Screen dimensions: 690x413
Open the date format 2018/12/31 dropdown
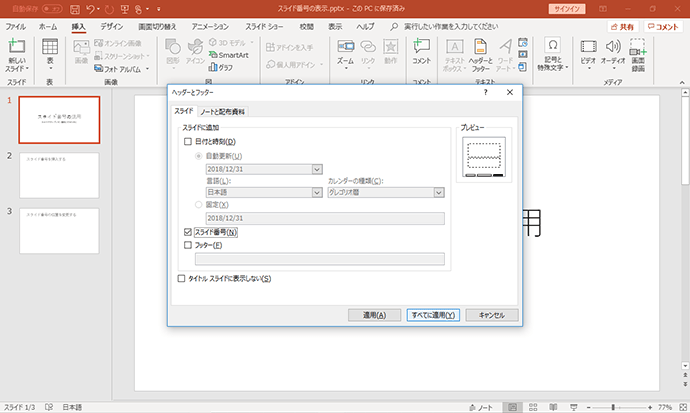317,169
